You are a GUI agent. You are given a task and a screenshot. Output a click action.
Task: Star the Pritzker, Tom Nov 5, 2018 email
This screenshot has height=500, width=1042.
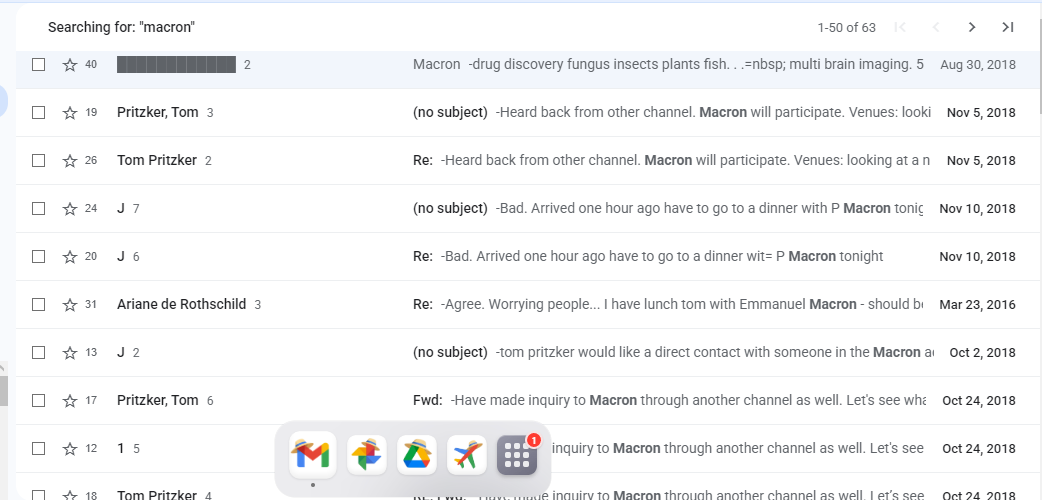tap(70, 112)
